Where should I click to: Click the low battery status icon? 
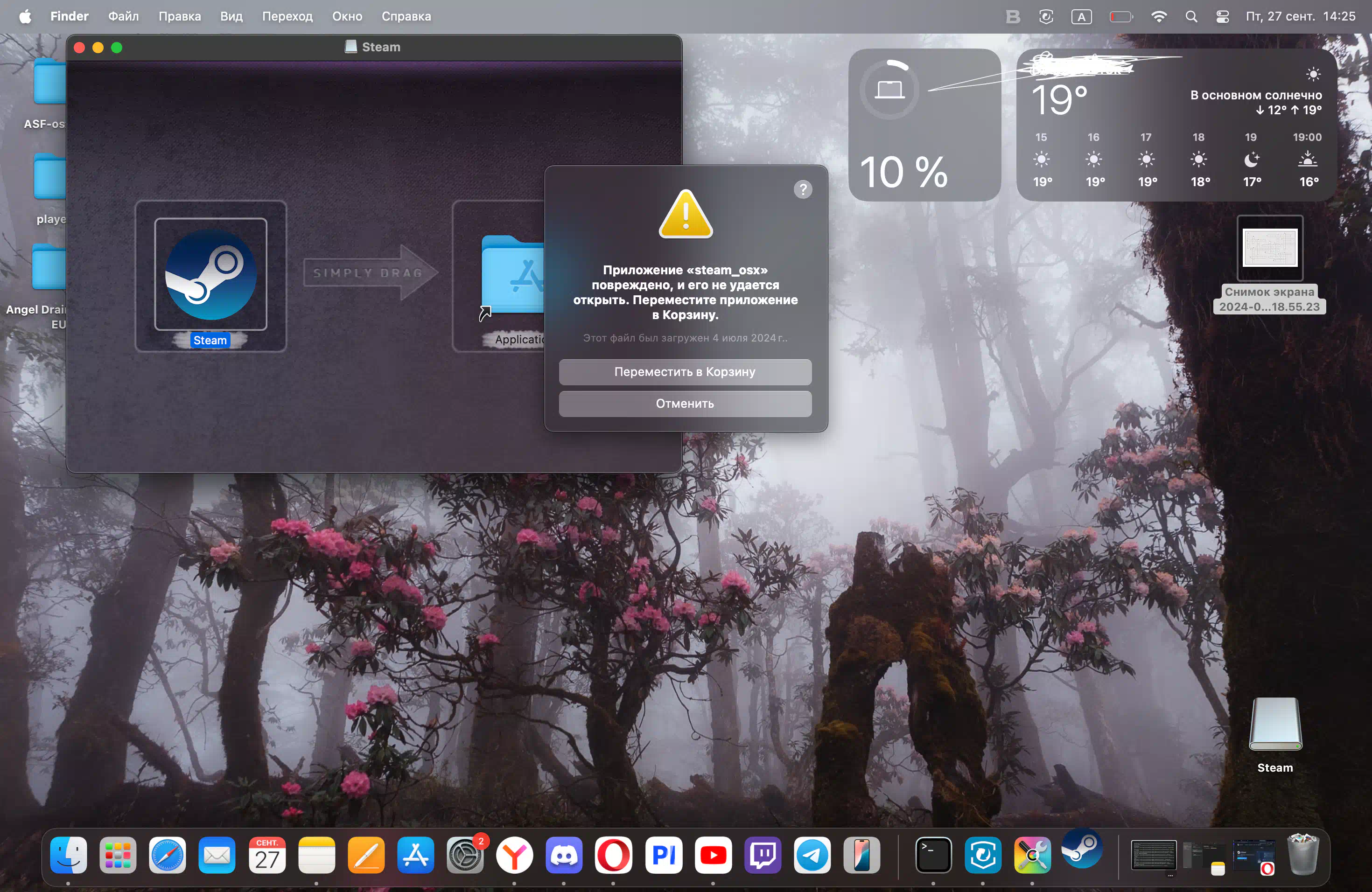(1121, 17)
